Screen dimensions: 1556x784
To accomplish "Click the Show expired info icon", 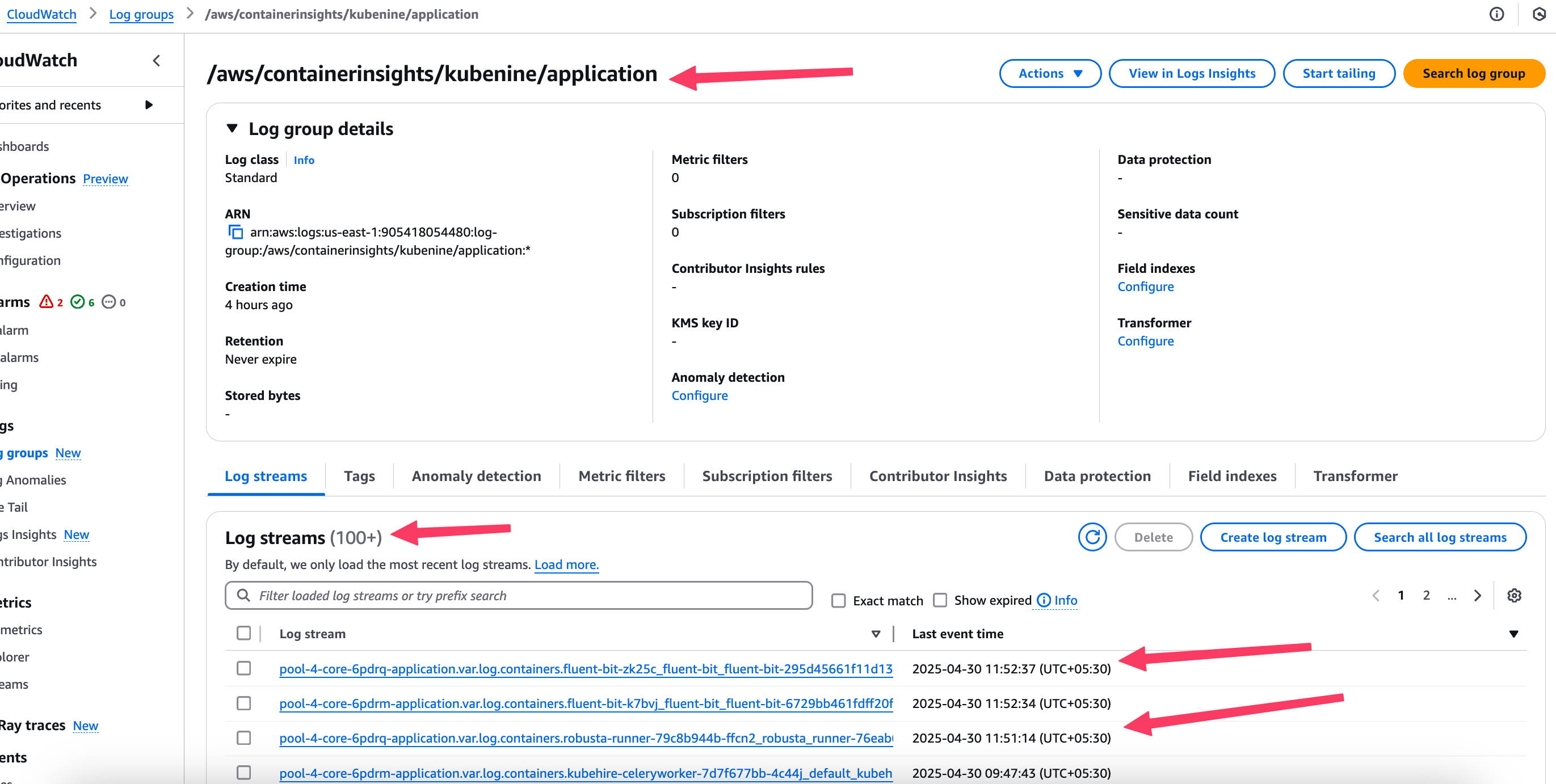I will pyautogui.click(x=1044, y=600).
